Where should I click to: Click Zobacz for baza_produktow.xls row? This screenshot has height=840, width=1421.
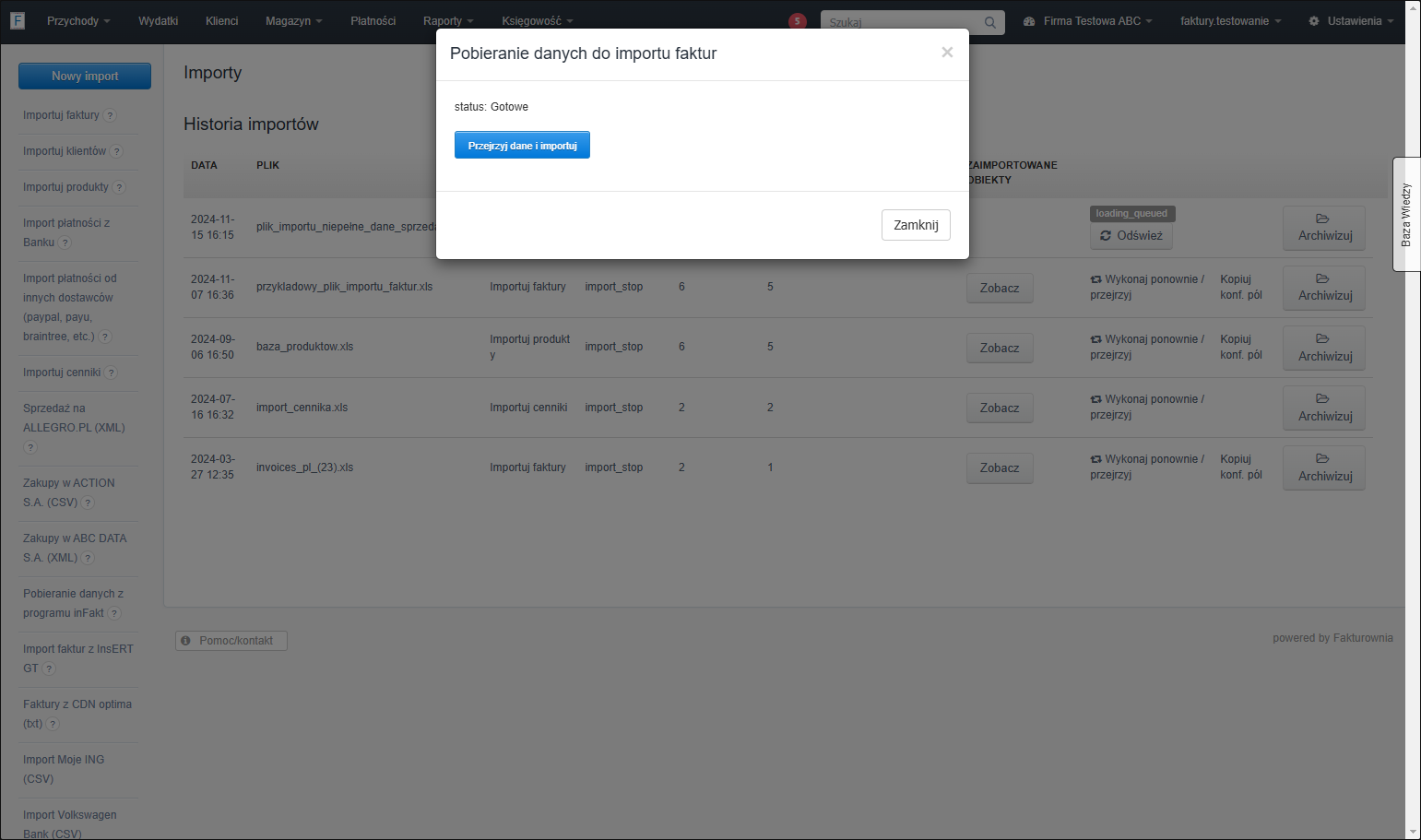pos(1000,348)
